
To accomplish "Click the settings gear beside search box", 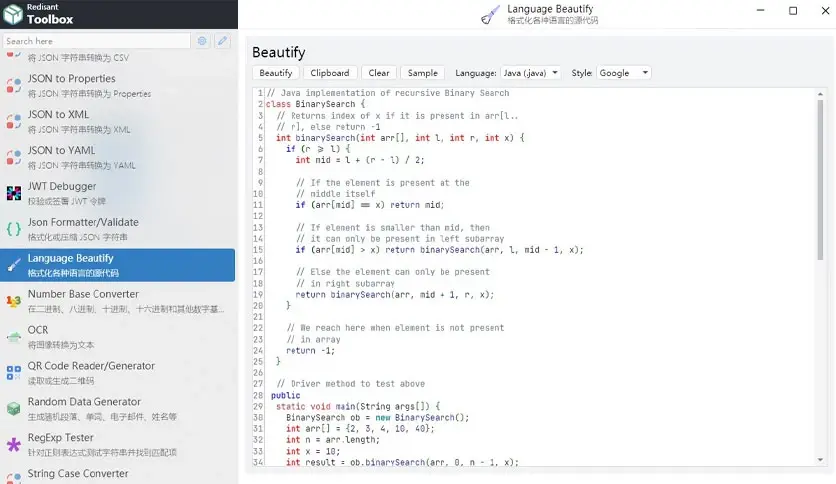I will click(x=202, y=41).
